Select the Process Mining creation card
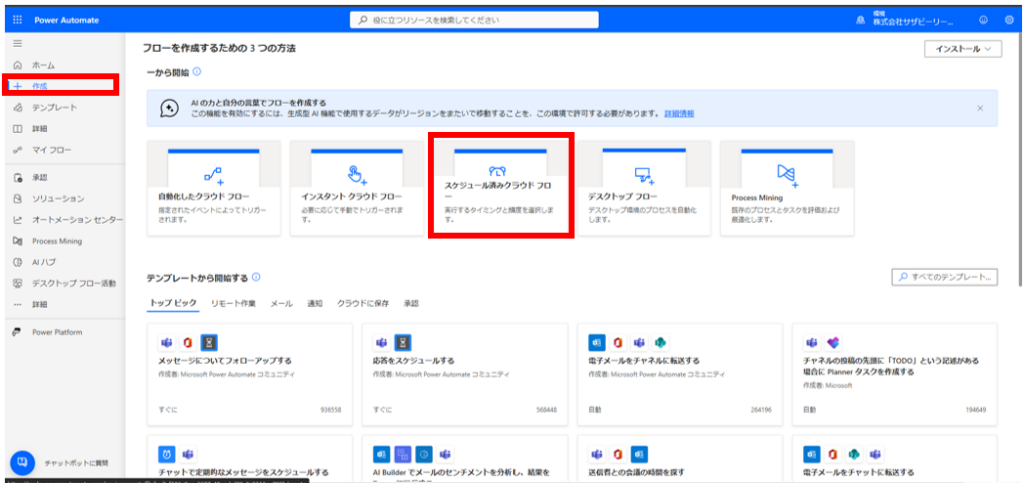The width and height of the screenshot is (1024, 483). (x=787, y=188)
